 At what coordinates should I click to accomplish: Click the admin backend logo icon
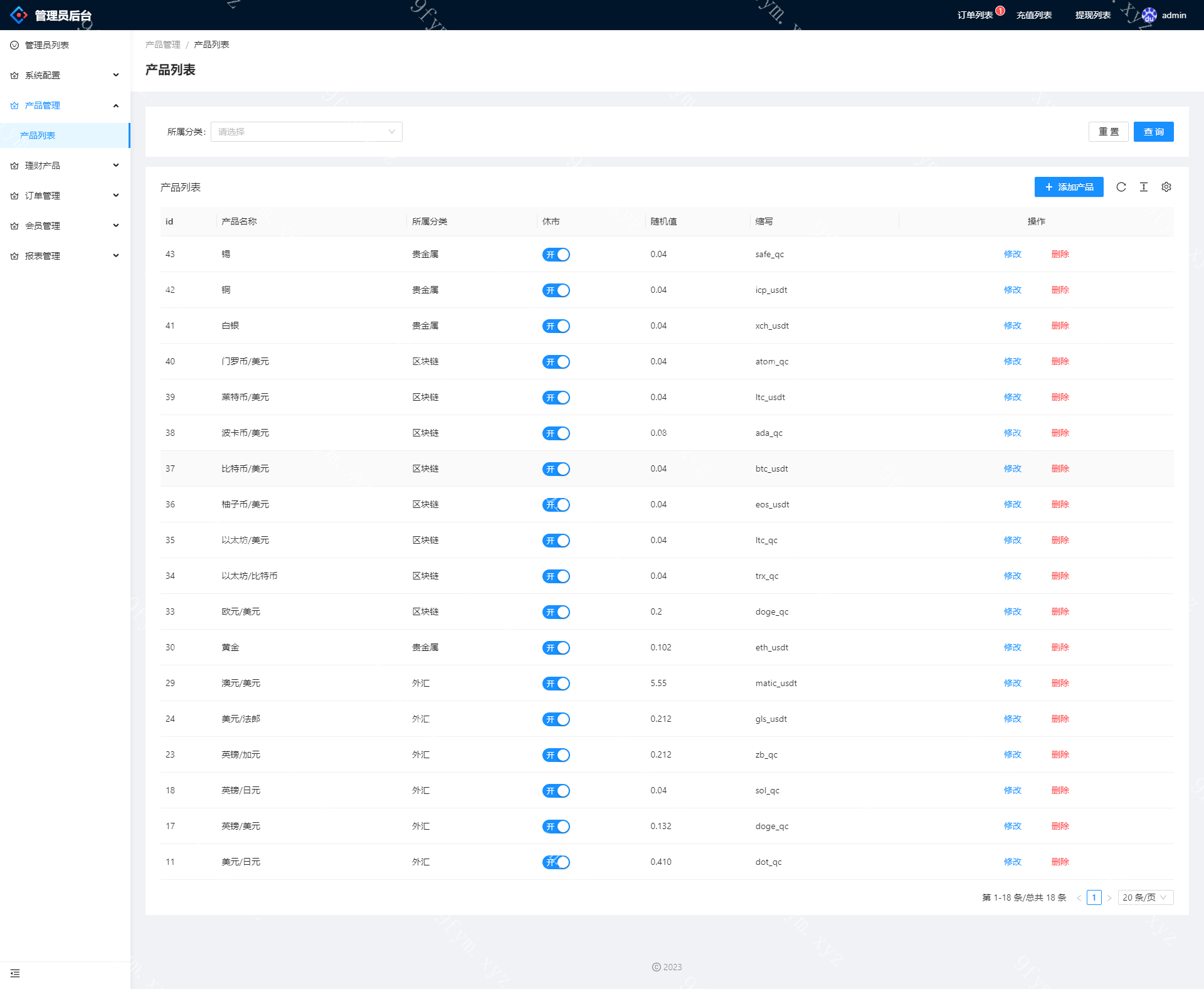(19, 15)
